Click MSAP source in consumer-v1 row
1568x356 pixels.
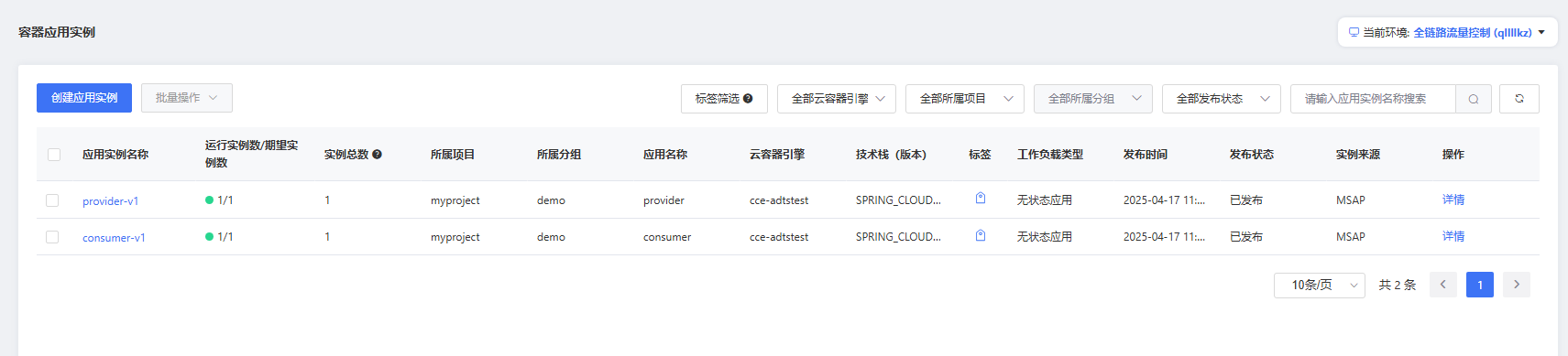click(1351, 237)
